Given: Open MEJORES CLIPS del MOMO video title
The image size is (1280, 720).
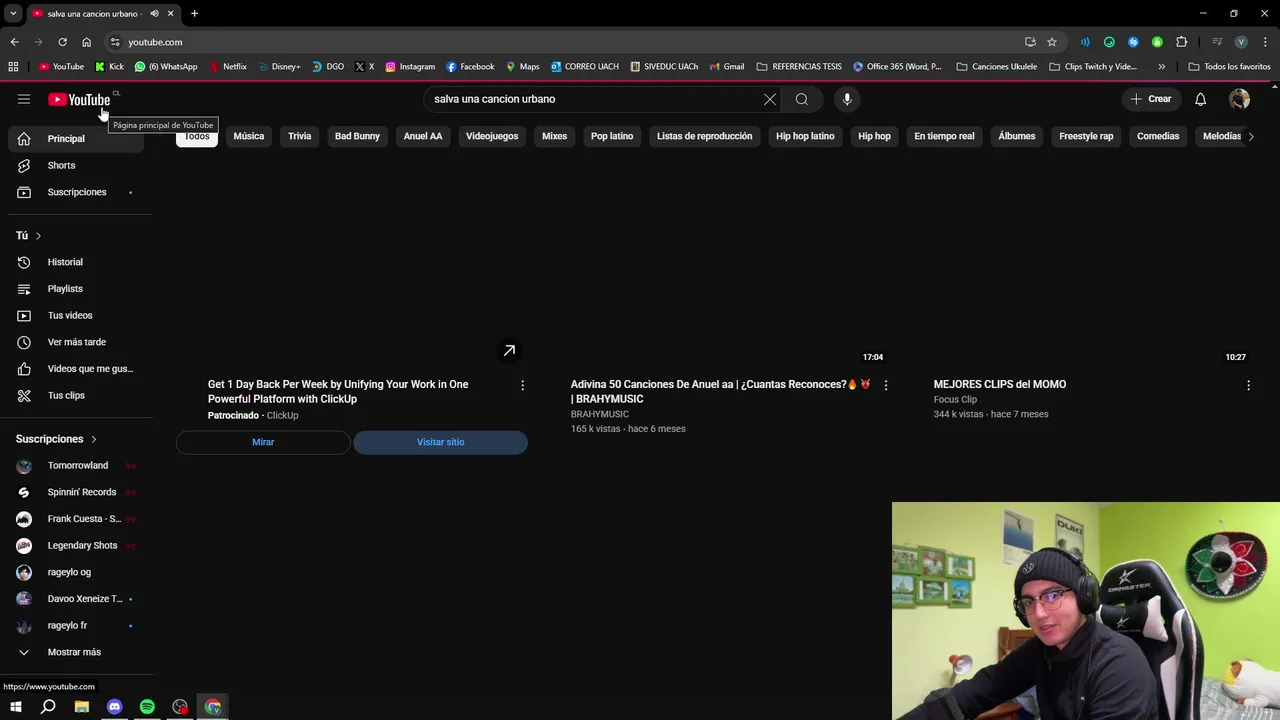Looking at the screenshot, I should (1000, 384).
